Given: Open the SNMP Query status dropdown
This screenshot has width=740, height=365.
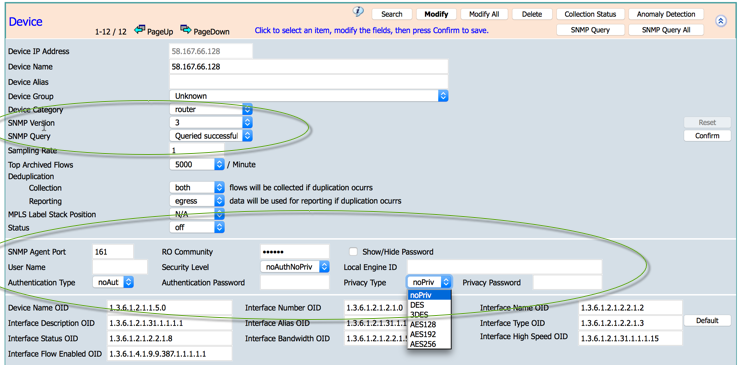Looking at the screenshot, I should [211, 136].
